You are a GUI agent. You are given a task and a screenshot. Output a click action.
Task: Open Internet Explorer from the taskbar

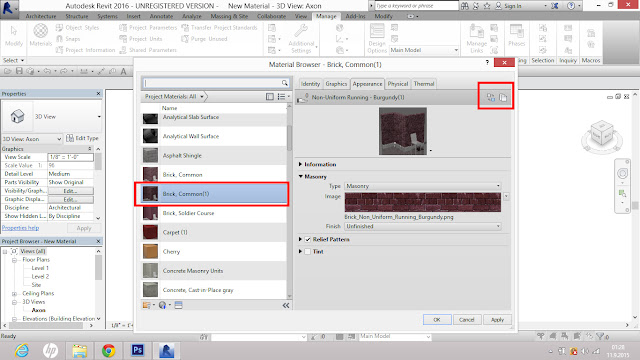pyautogui.click(x=22, y=350)
